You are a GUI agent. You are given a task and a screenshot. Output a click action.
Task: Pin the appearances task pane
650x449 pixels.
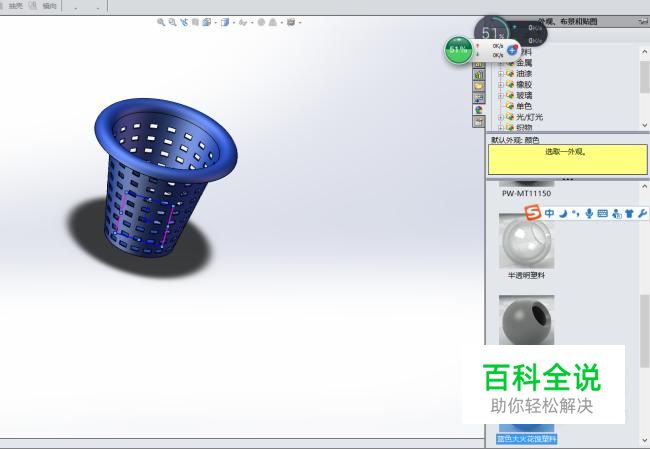645,22
